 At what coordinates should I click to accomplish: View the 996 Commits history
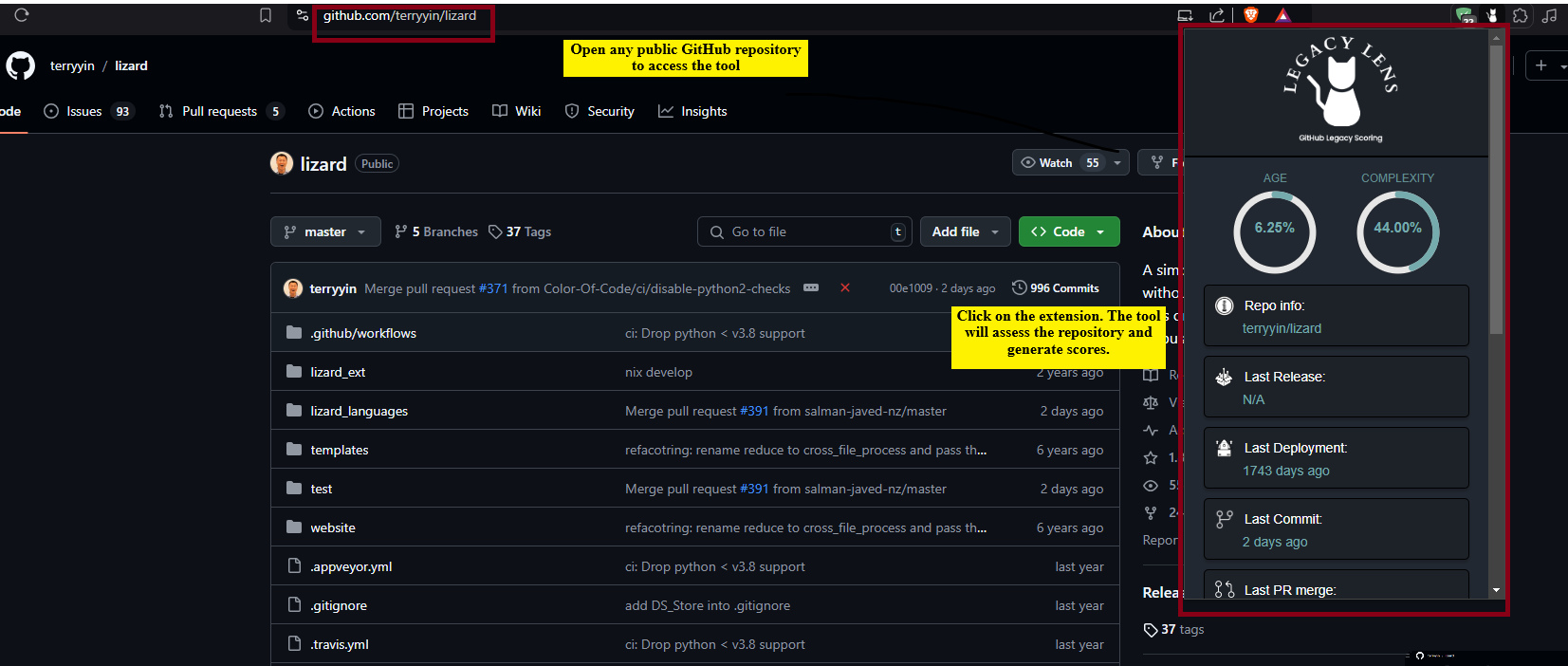point(1056,287)
